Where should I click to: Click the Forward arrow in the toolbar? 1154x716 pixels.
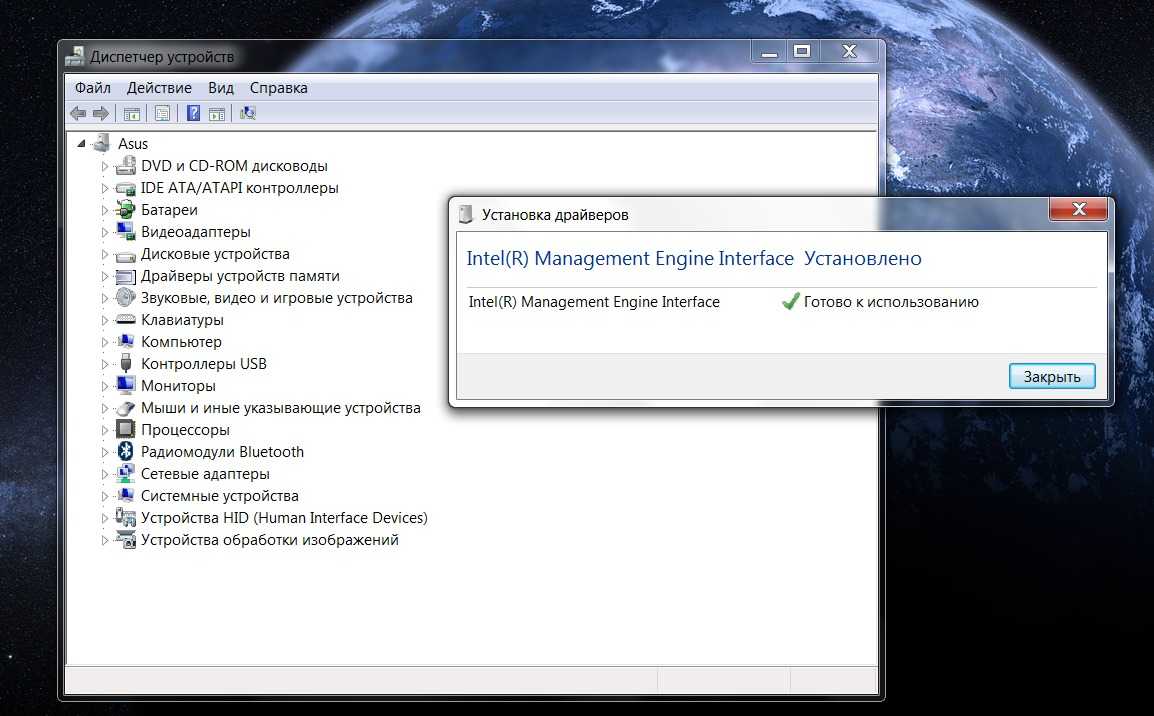(x=101, y=113)
